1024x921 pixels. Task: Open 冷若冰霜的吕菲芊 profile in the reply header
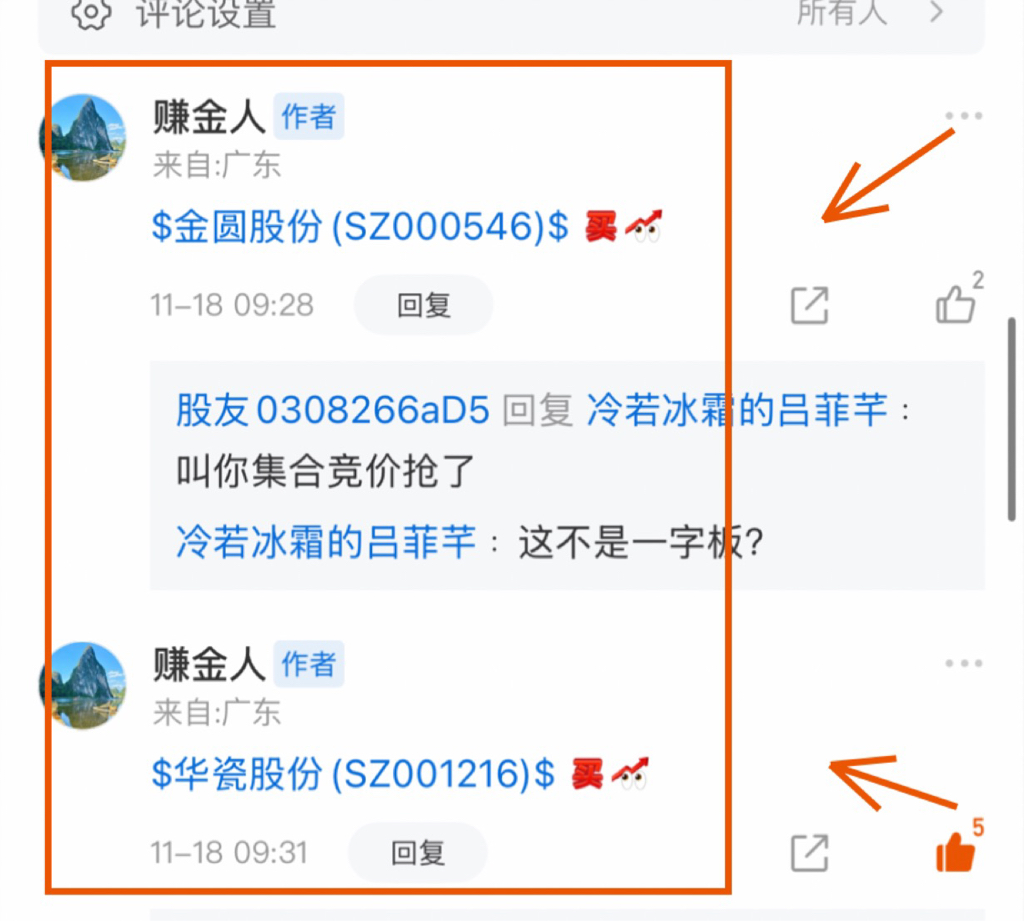click(x=737, y=410)
